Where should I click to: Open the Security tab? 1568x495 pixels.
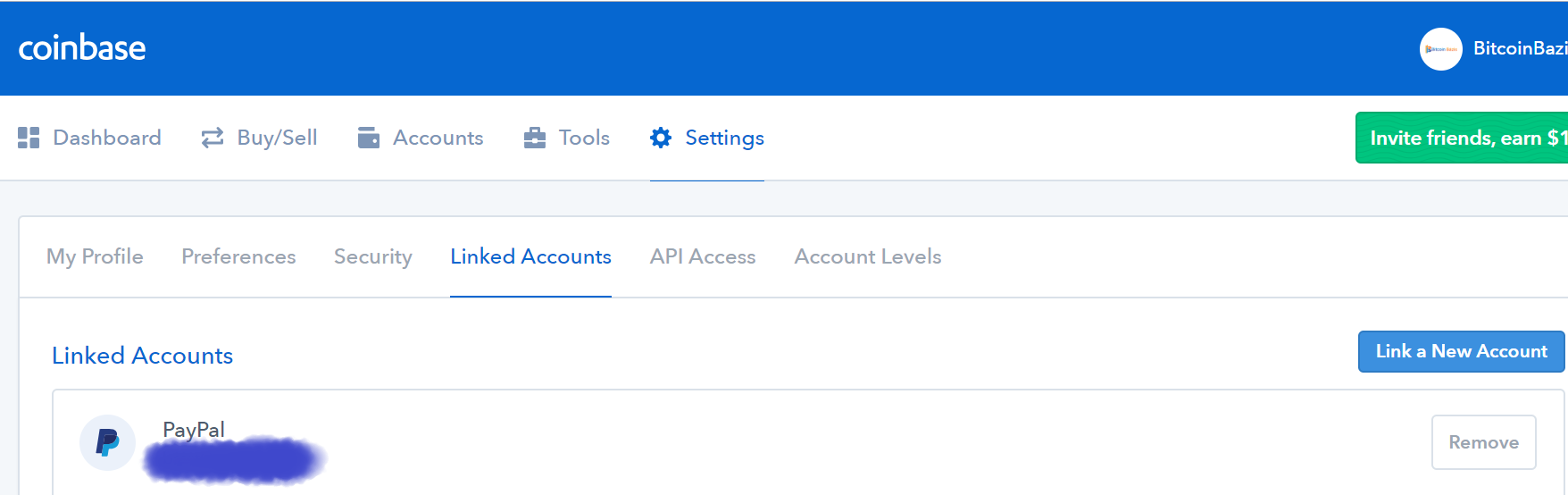click(372, 257)
